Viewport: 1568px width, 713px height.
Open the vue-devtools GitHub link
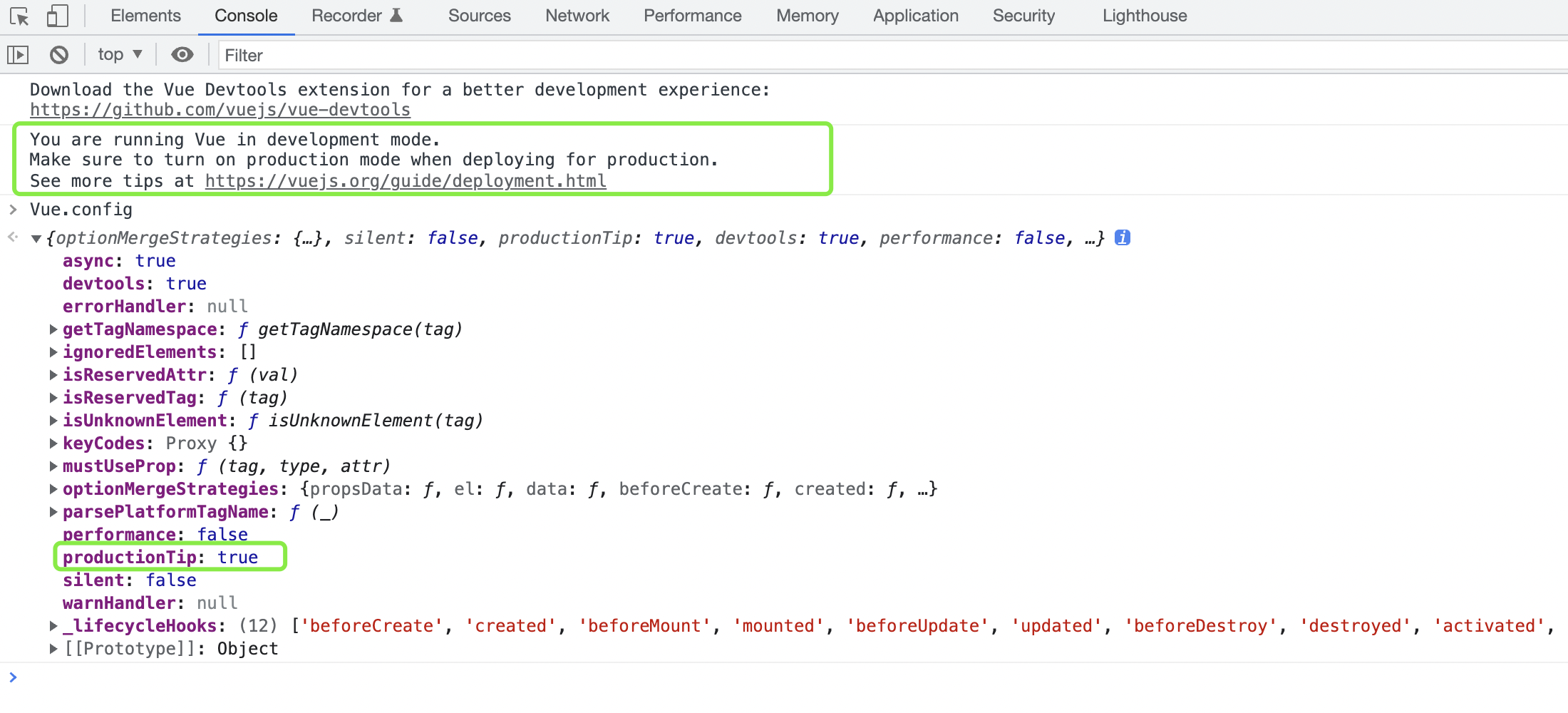220,110
